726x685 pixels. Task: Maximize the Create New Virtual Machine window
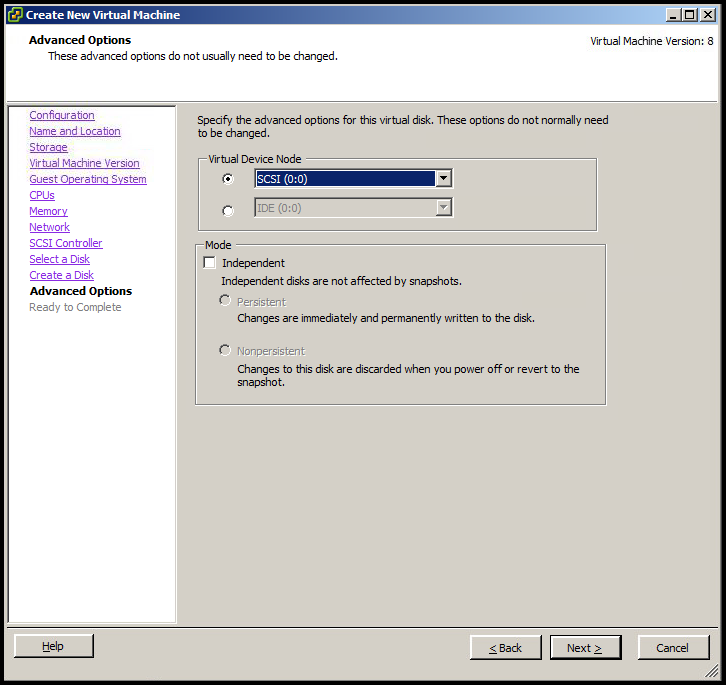[x=690, y=15]
